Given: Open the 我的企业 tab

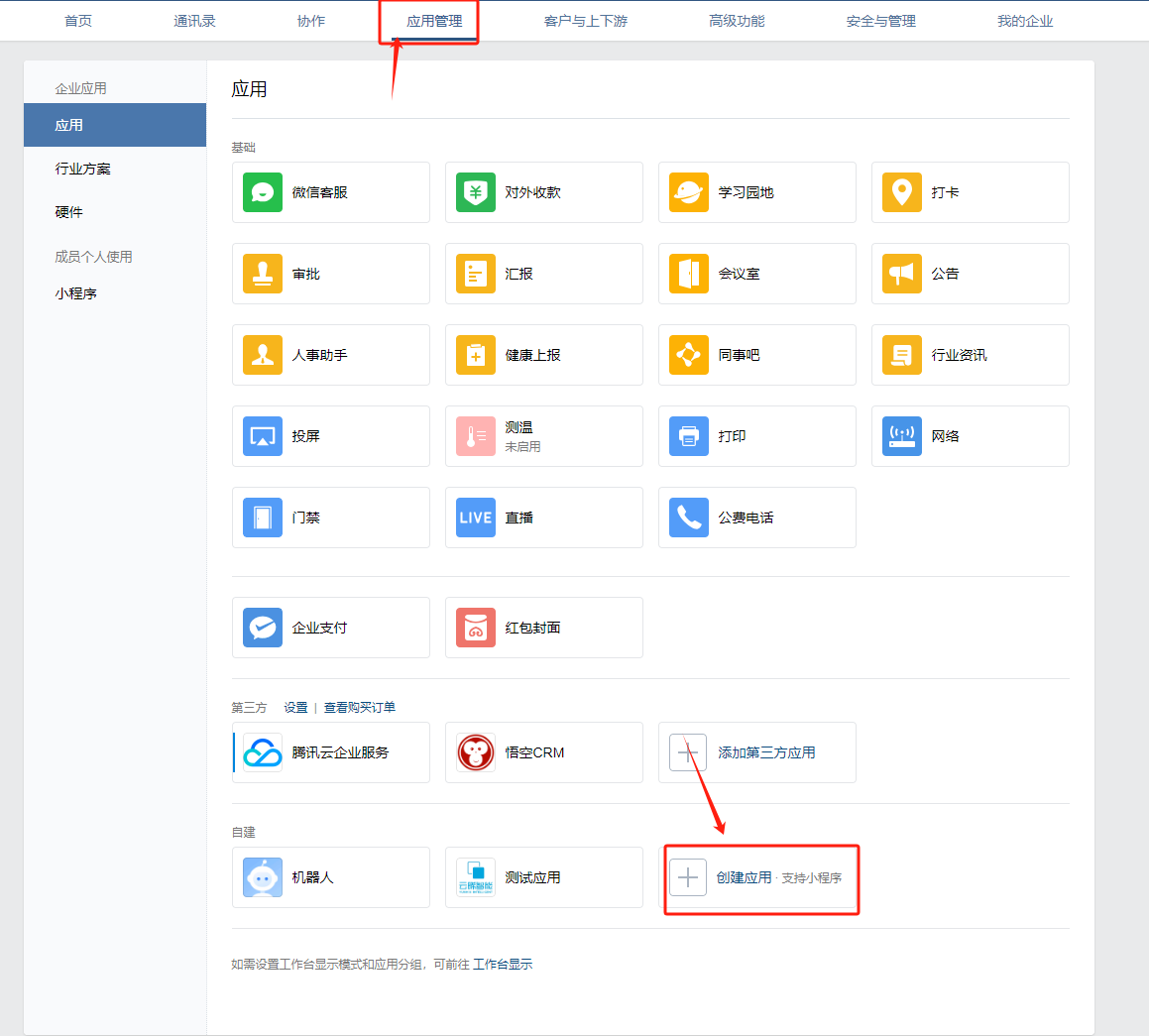Looking at the screenshot, I should (x=1024, y=21).
